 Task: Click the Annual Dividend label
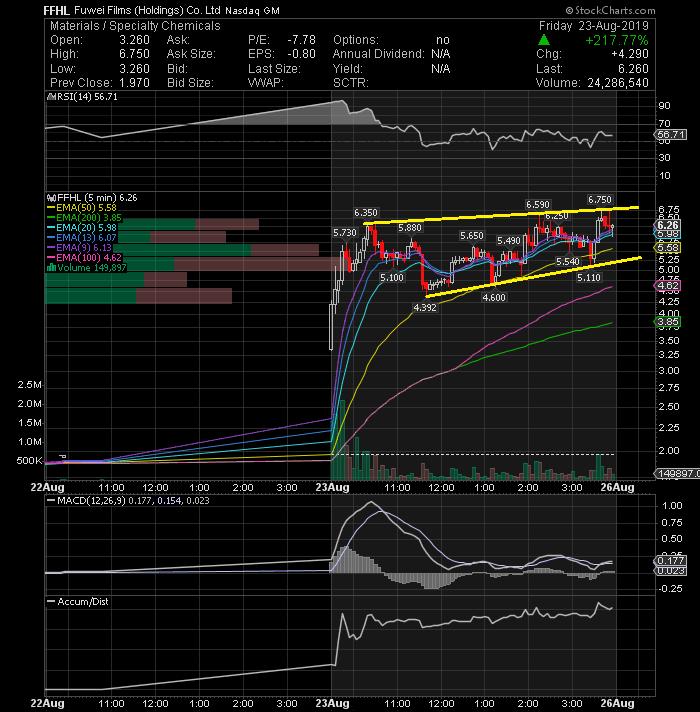[x=379, y=54]
